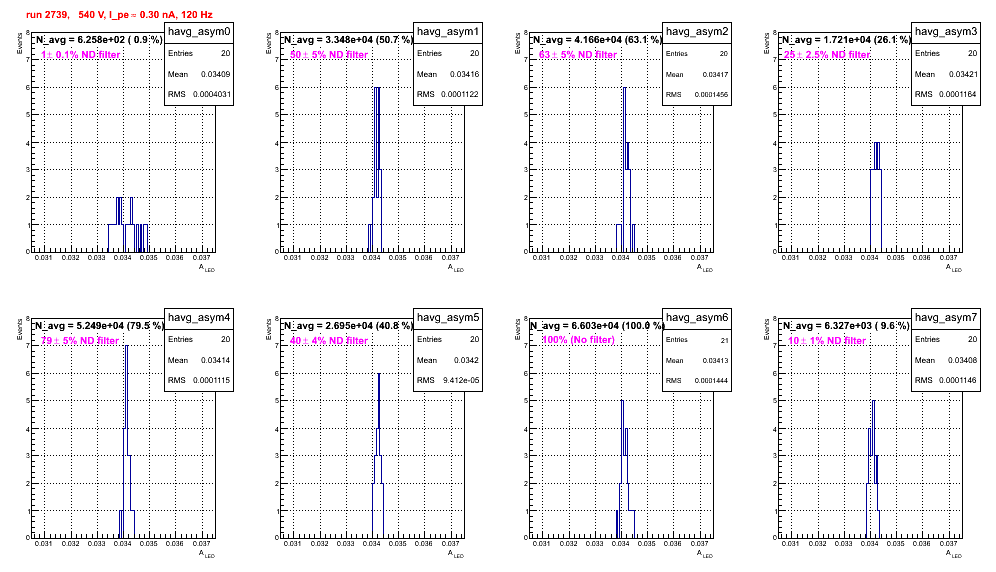
Task: Select the havg_asym2 stats box title
Action: pyautogui.click(x=697, y=32)
